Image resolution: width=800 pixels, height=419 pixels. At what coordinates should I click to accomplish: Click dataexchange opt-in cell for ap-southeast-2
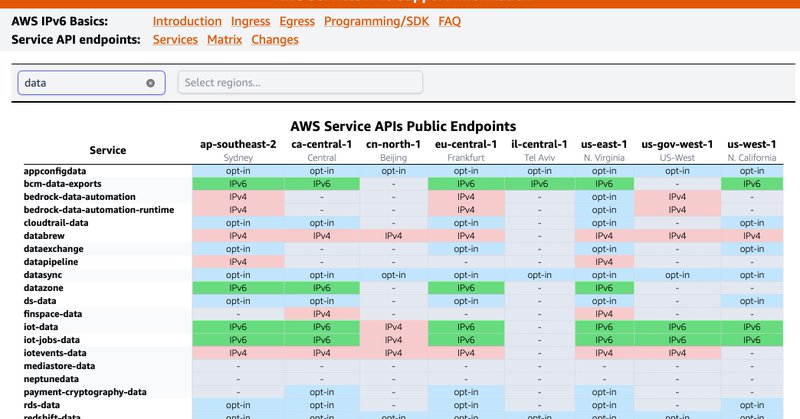click(238, 249)
